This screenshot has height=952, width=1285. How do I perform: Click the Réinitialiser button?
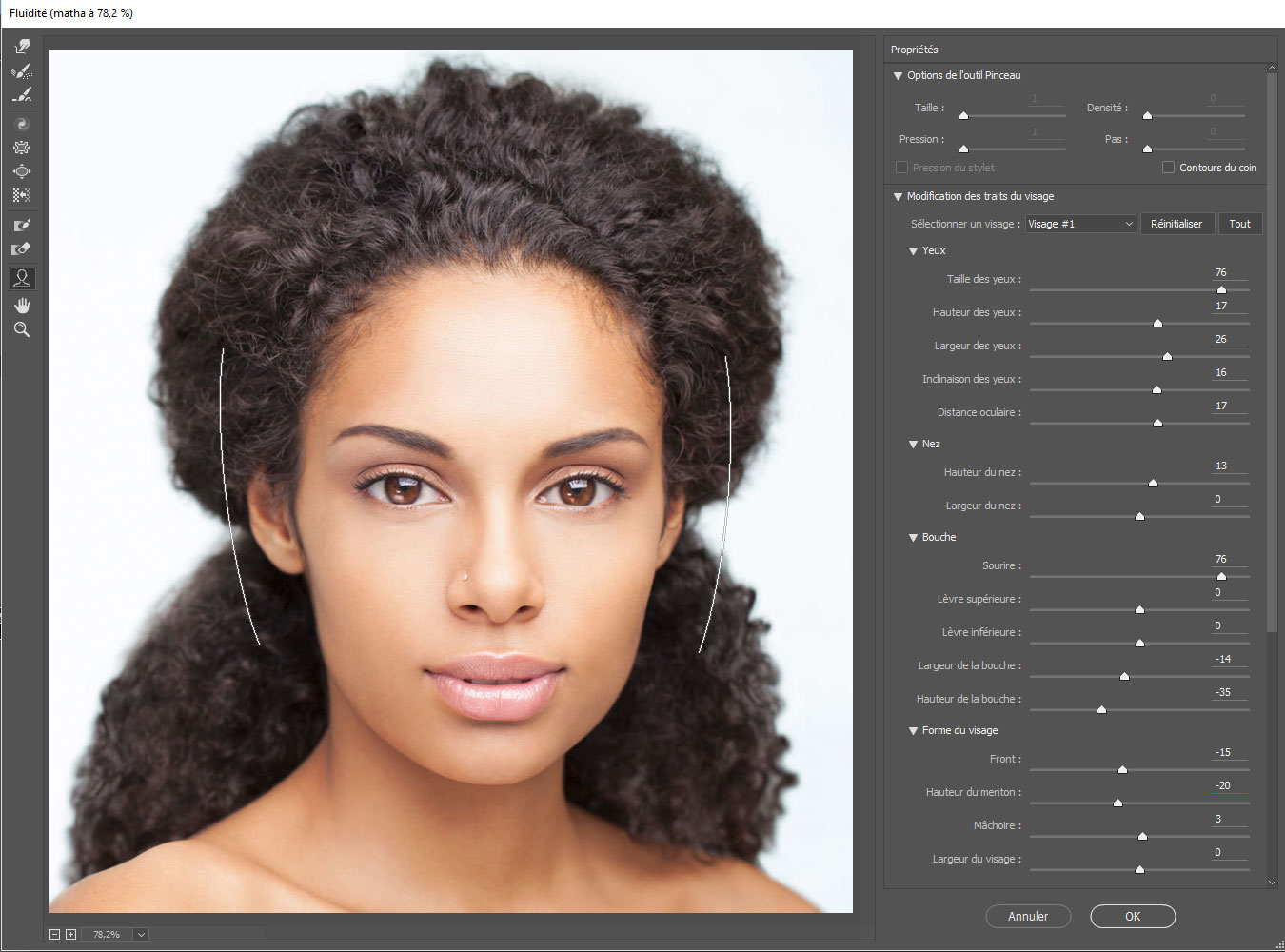1176,224
